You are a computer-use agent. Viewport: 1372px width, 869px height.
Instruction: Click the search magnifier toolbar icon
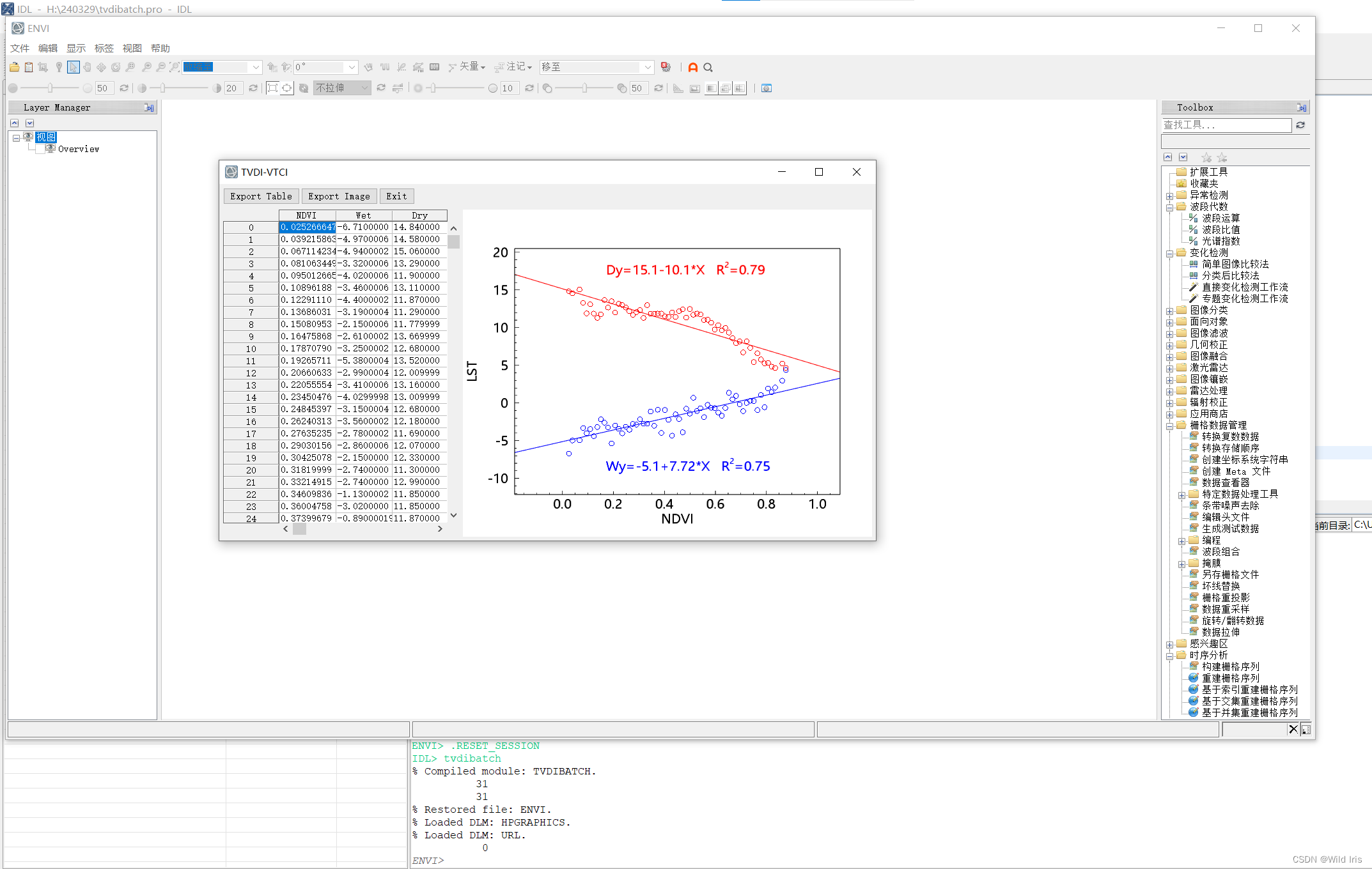708,67
